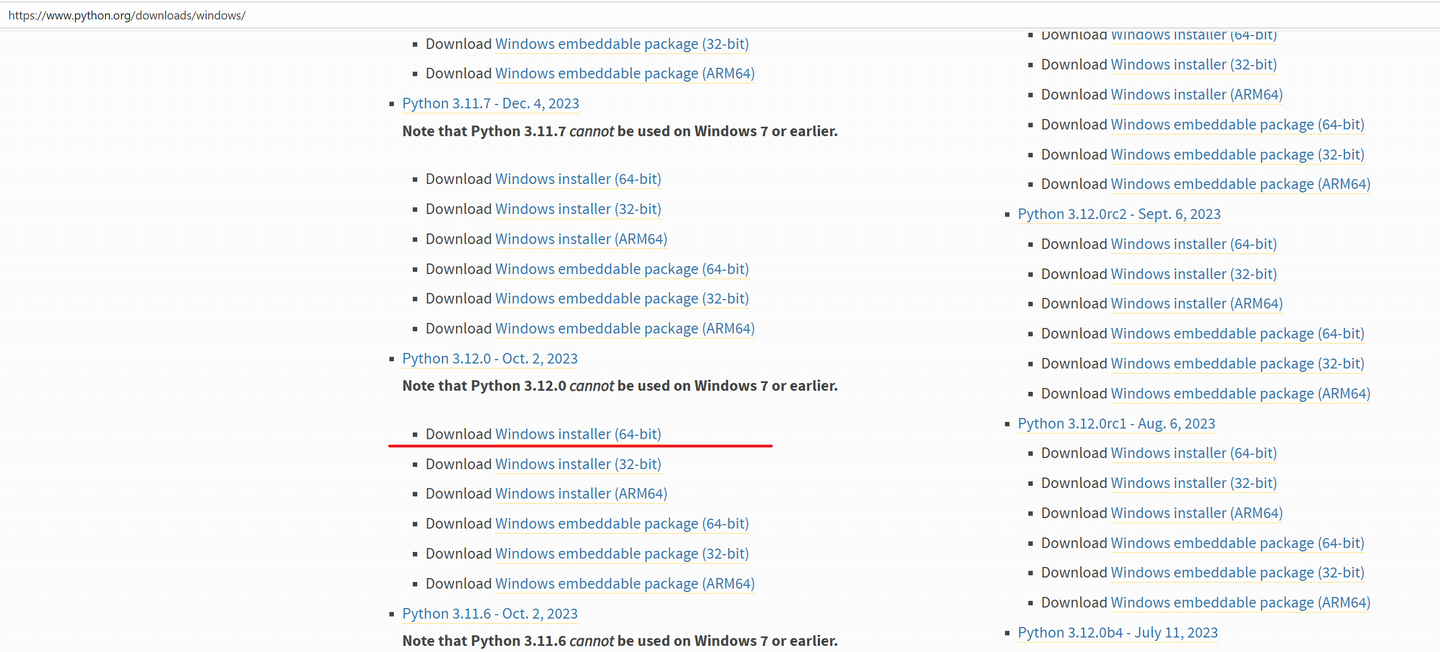Image resolution: width=1440 pixels, height=652 pixels.
Task: Open the Python 3.12.0rc2 - Sept. 6, 2023 pre-release link
Action: [x=1119, y=214]
